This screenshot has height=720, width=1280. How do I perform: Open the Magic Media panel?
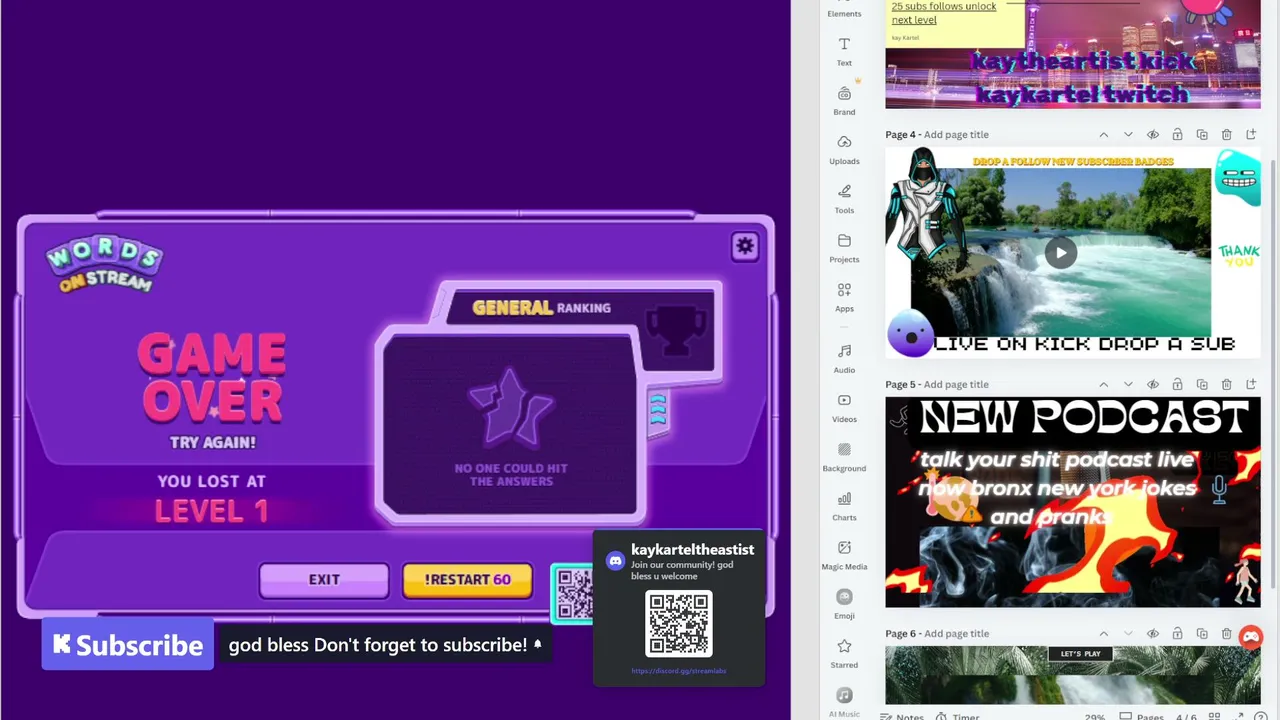click(x=844, y=554)
